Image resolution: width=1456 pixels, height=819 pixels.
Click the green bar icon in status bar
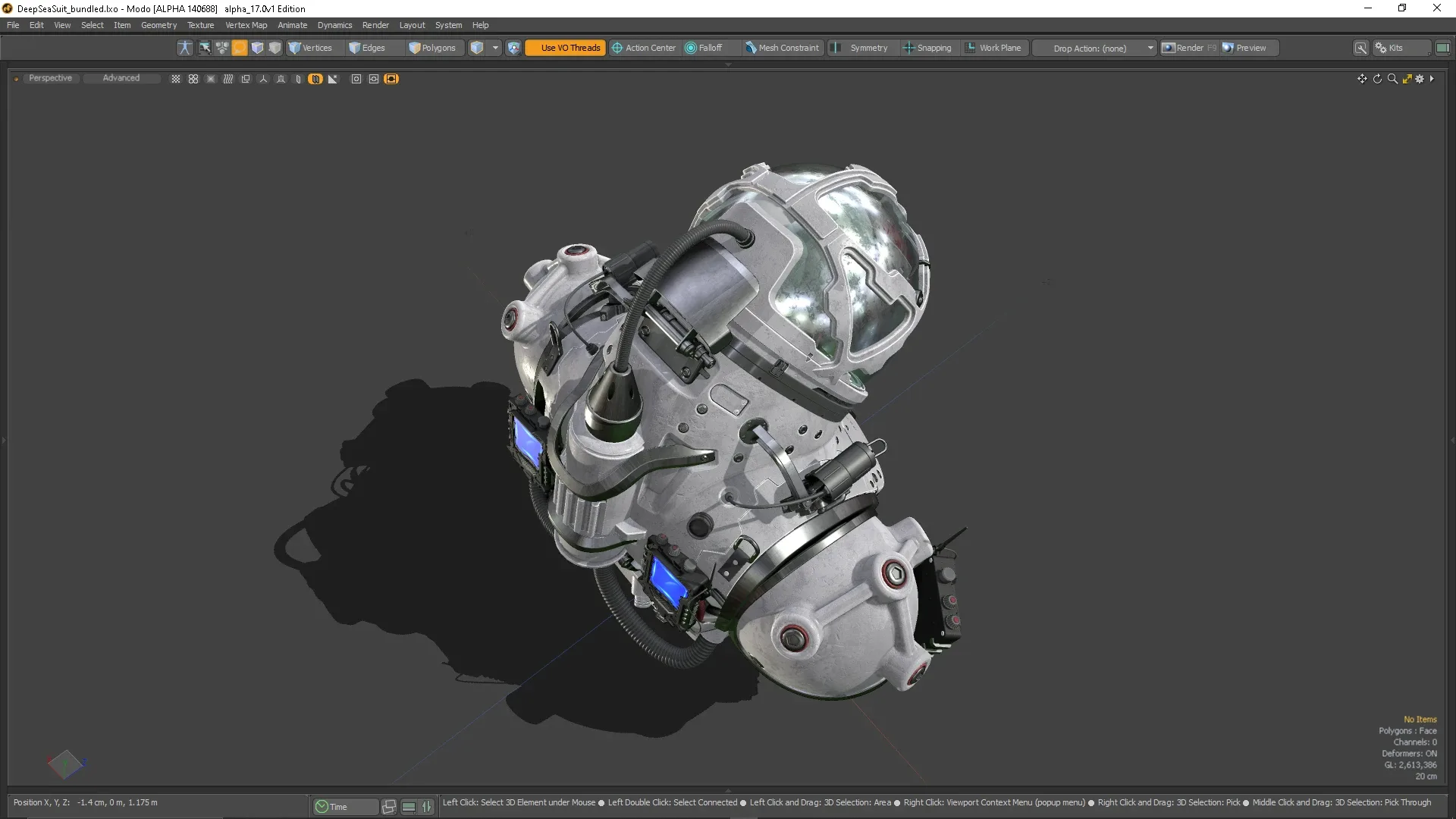coord(409,807)
